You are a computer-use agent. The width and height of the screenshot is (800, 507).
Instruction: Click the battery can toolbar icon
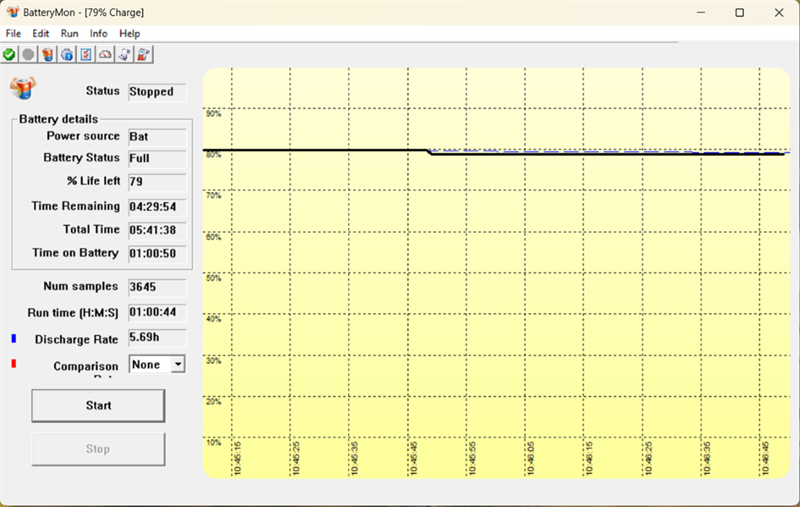[47, 54]
